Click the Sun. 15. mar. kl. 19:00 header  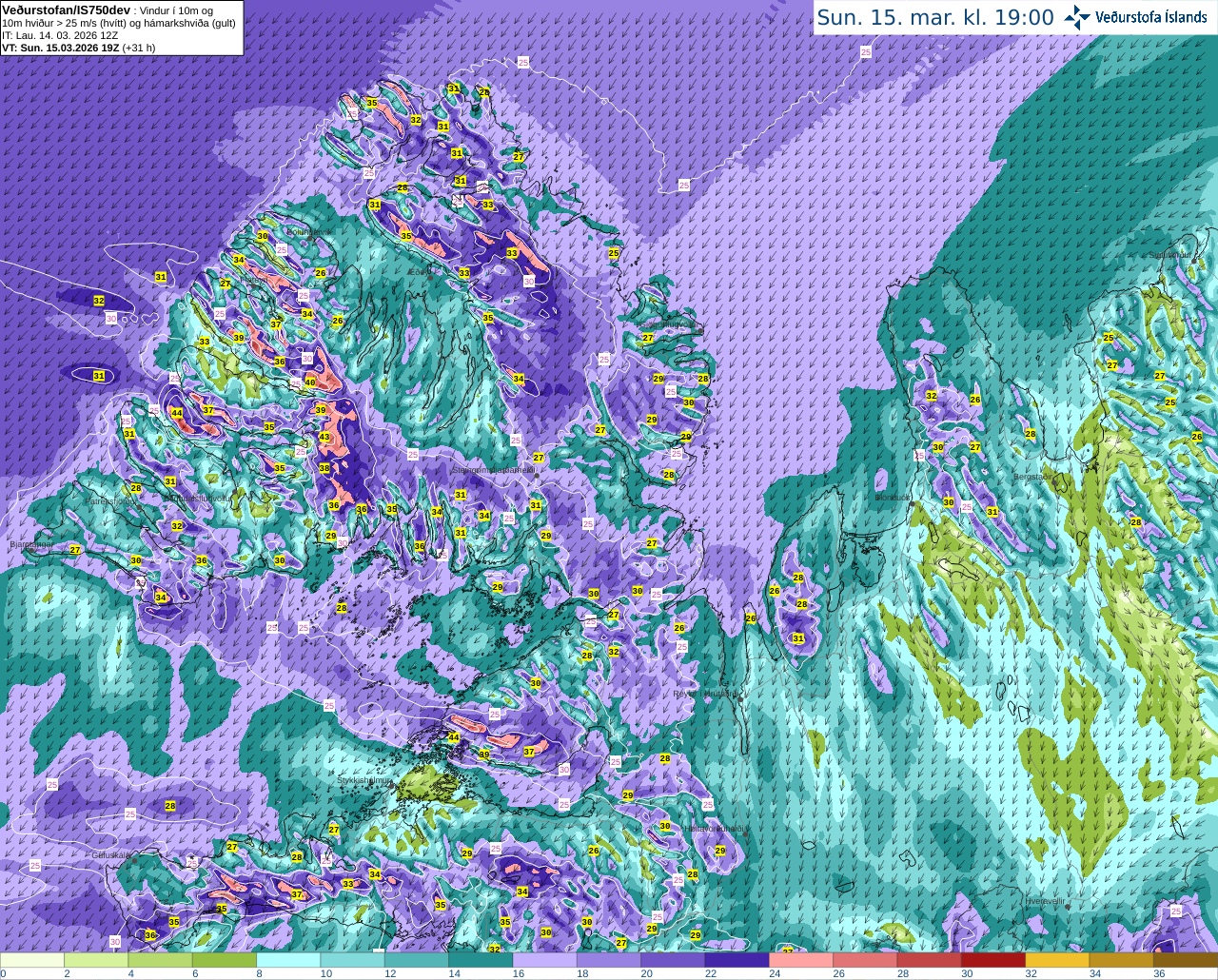935,17
